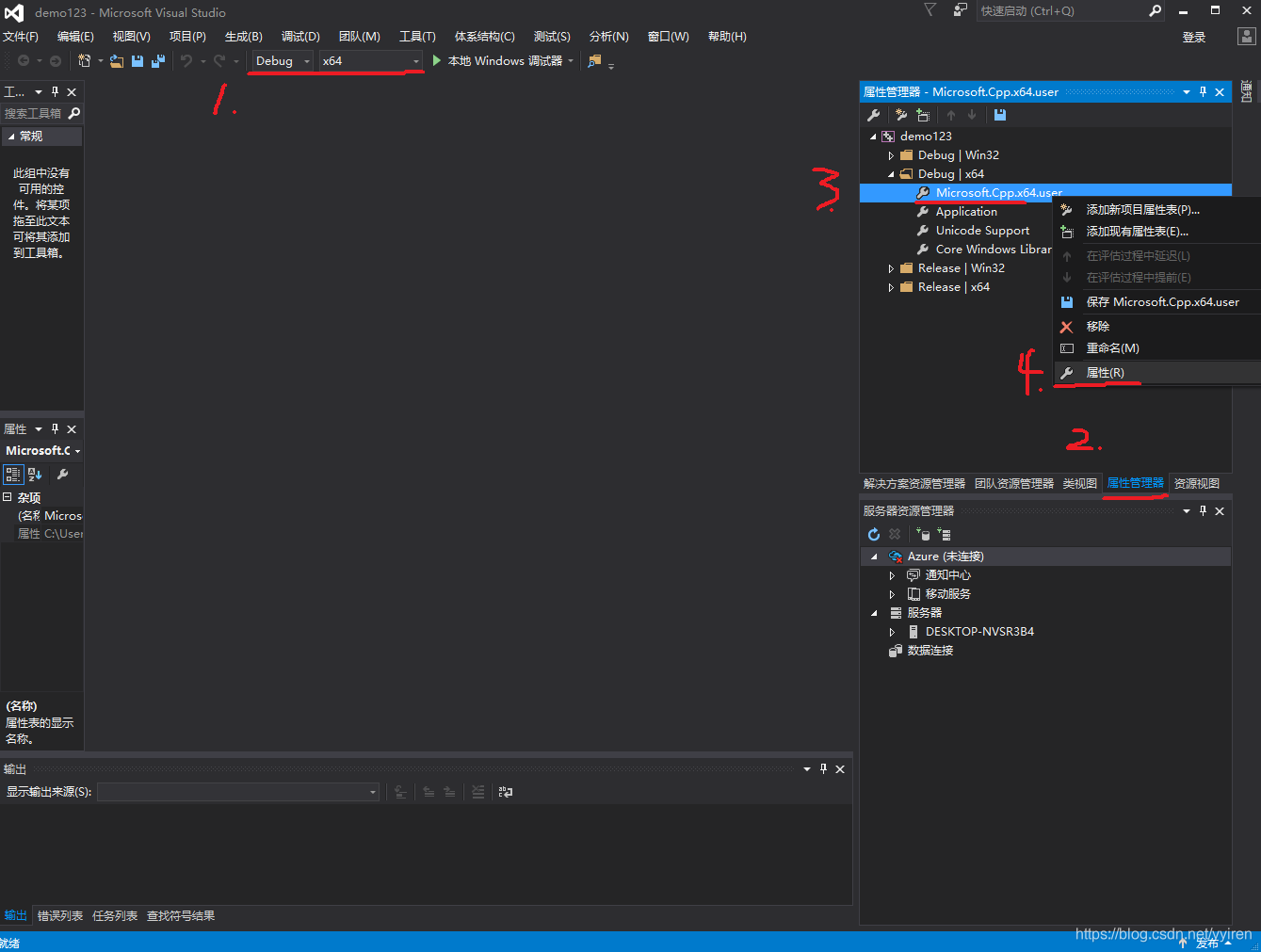Click the 登录 sign-in link

[1194, 38]
